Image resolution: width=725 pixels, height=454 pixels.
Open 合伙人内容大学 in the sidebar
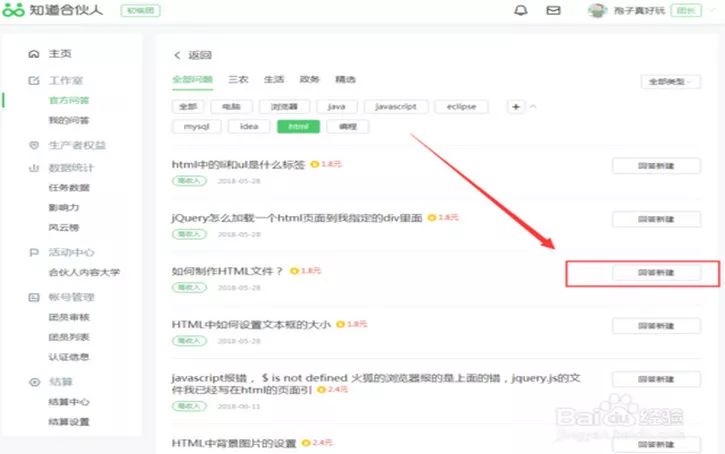pyautogui.click(x=84, y=272)
